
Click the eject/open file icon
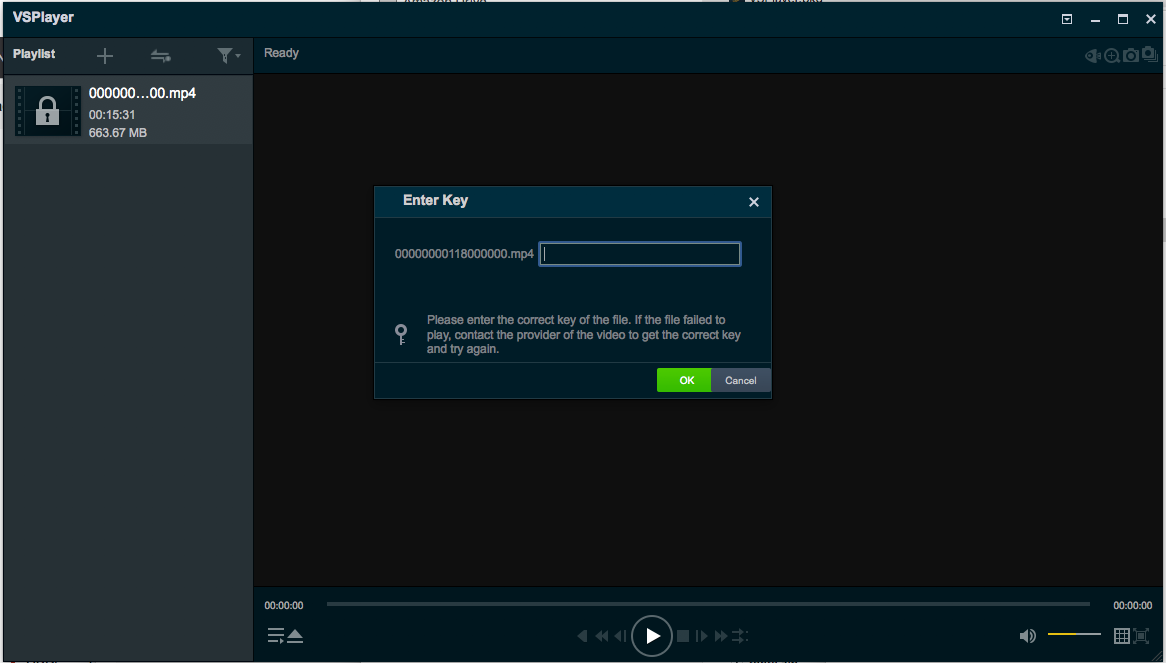point(295,636)
